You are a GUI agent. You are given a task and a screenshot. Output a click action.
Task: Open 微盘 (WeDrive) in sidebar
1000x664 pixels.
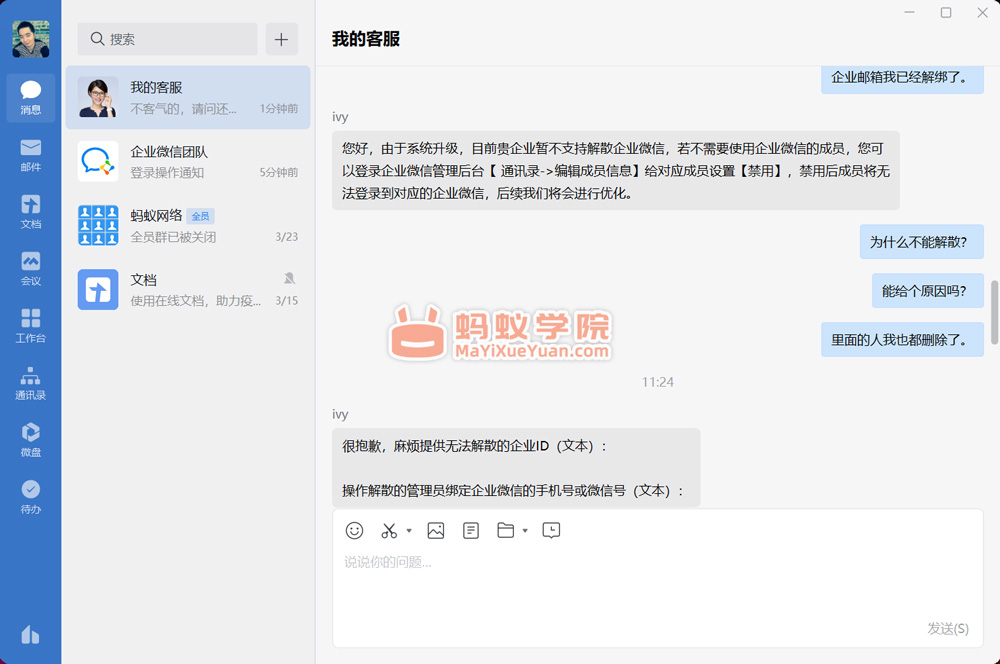click(x=30, y=439)
